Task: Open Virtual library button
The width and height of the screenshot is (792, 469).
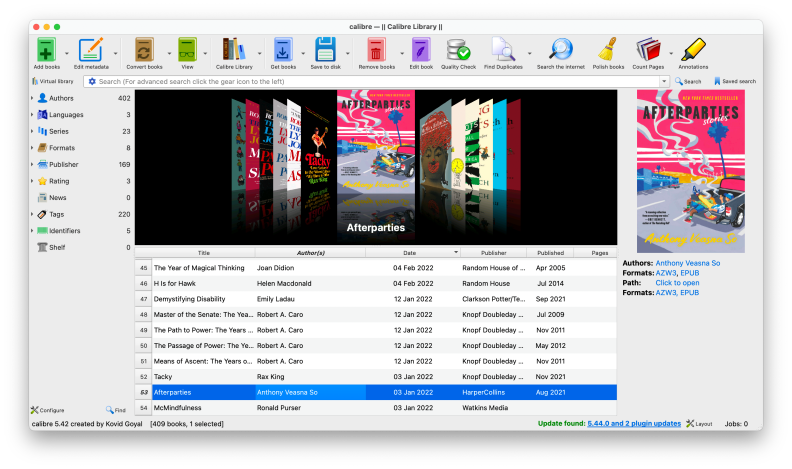Action: click(53, 81)
